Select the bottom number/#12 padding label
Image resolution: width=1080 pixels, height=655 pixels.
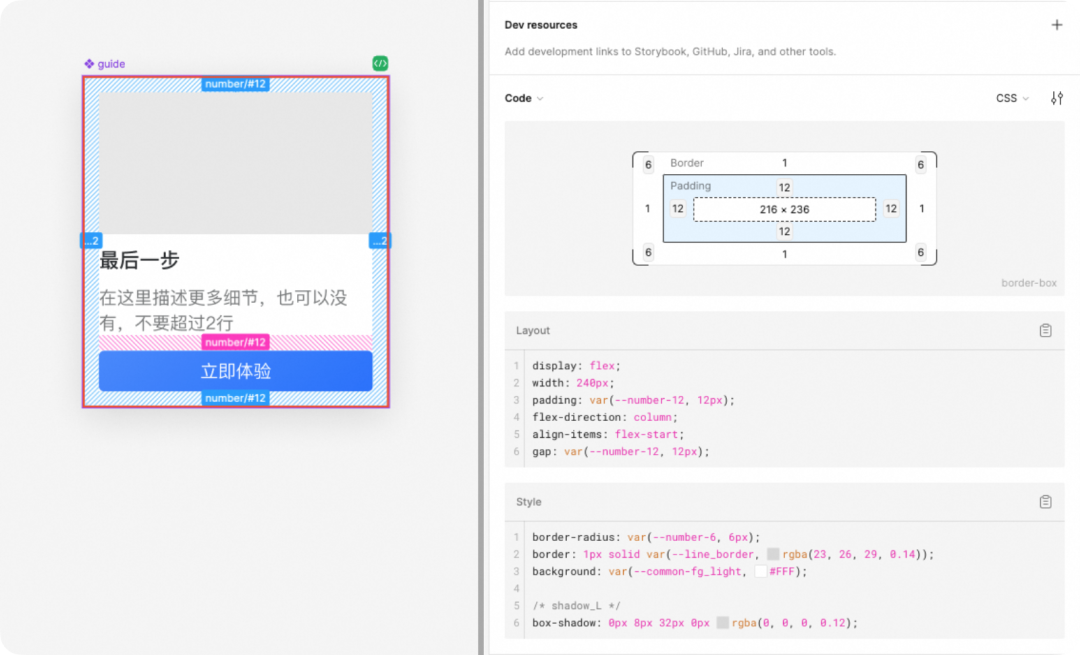coord(236,398)
